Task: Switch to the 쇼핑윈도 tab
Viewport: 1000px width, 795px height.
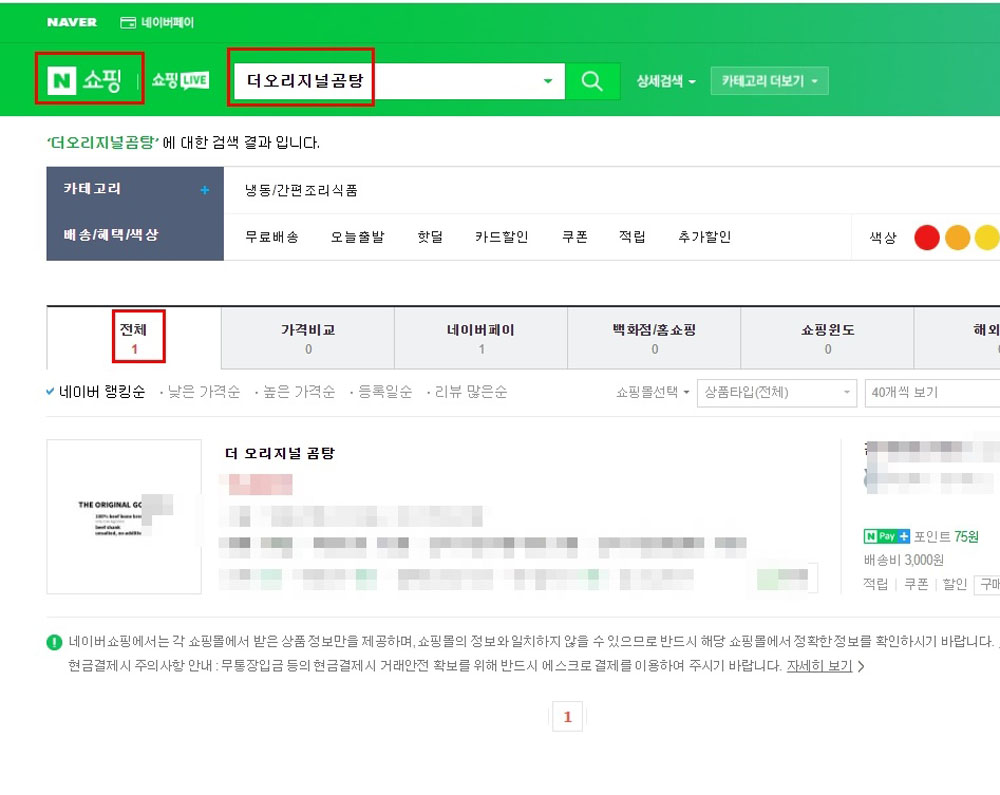Action: 827,339
